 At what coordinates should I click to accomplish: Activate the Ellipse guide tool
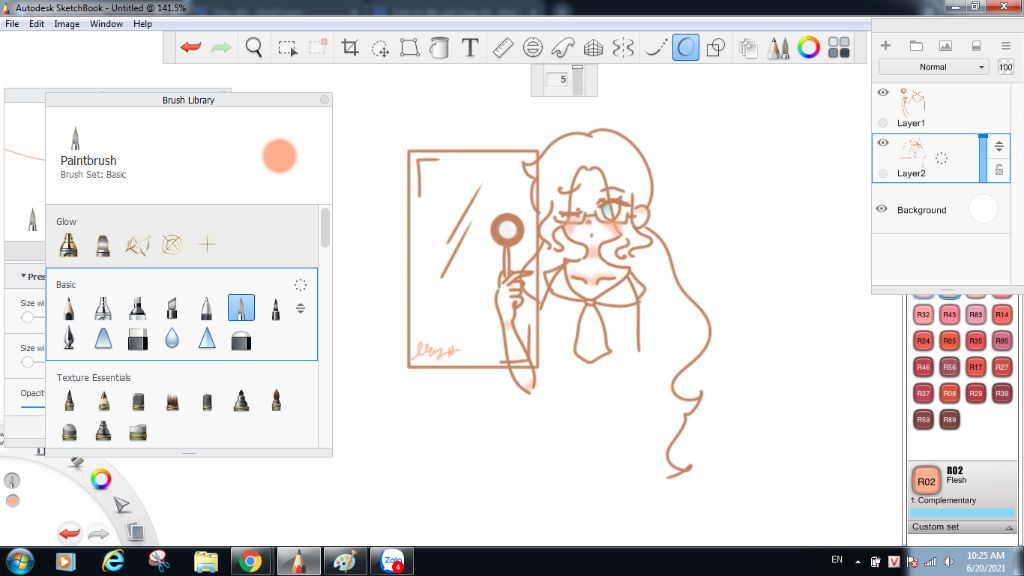(533, 47)
